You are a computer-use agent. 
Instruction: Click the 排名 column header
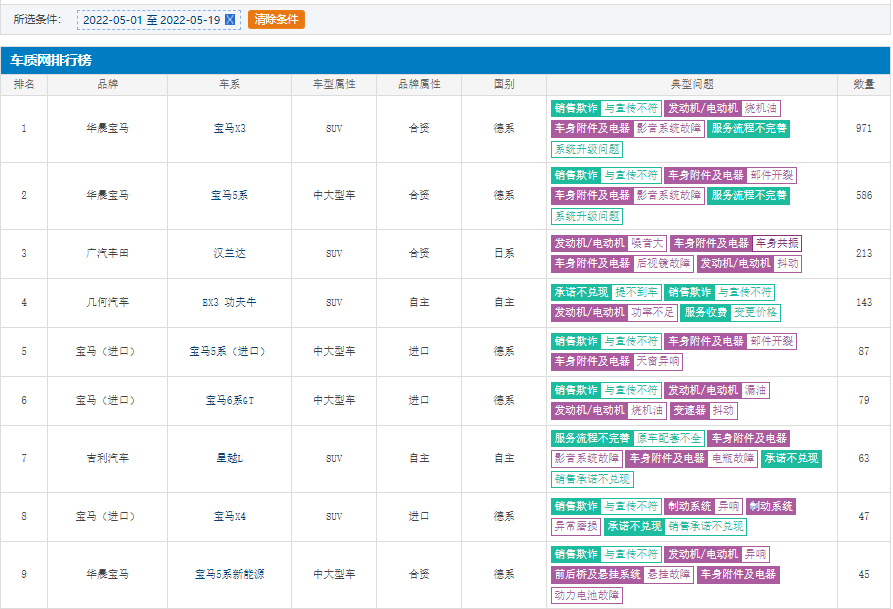(x=24, y=84)
